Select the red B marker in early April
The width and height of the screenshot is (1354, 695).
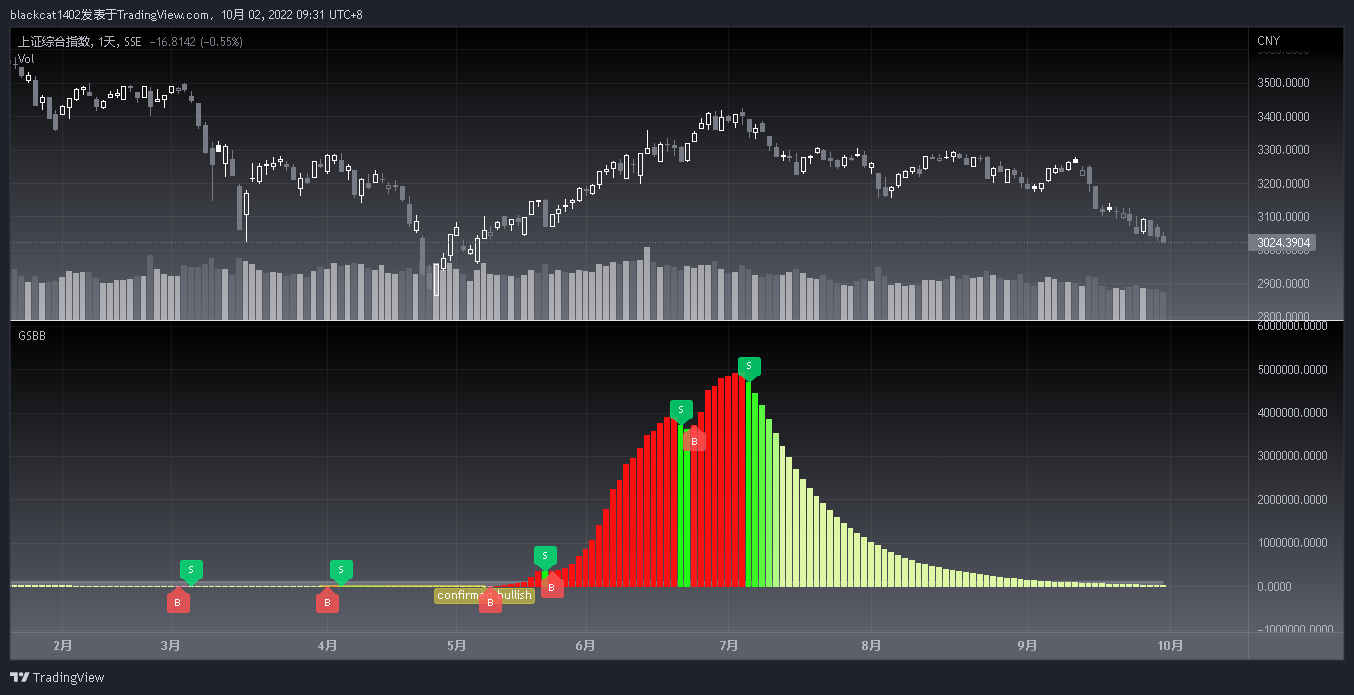[x=327, y=601]
